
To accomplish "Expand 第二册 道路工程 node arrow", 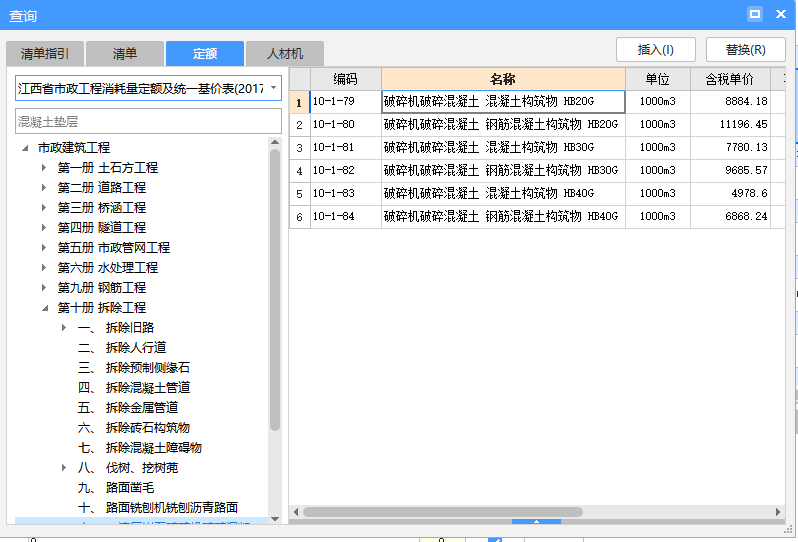I will pyautogui.click(x=44, y=188).
